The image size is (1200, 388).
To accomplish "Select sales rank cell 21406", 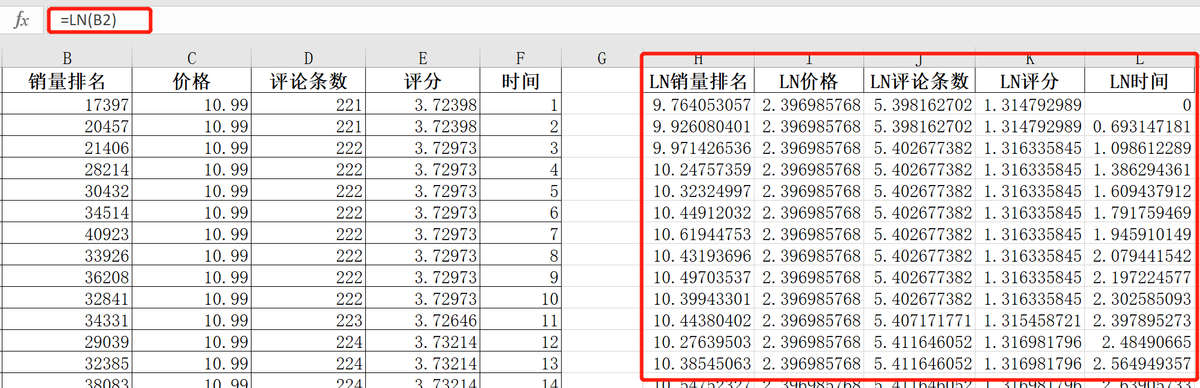I will coord(66,148).
